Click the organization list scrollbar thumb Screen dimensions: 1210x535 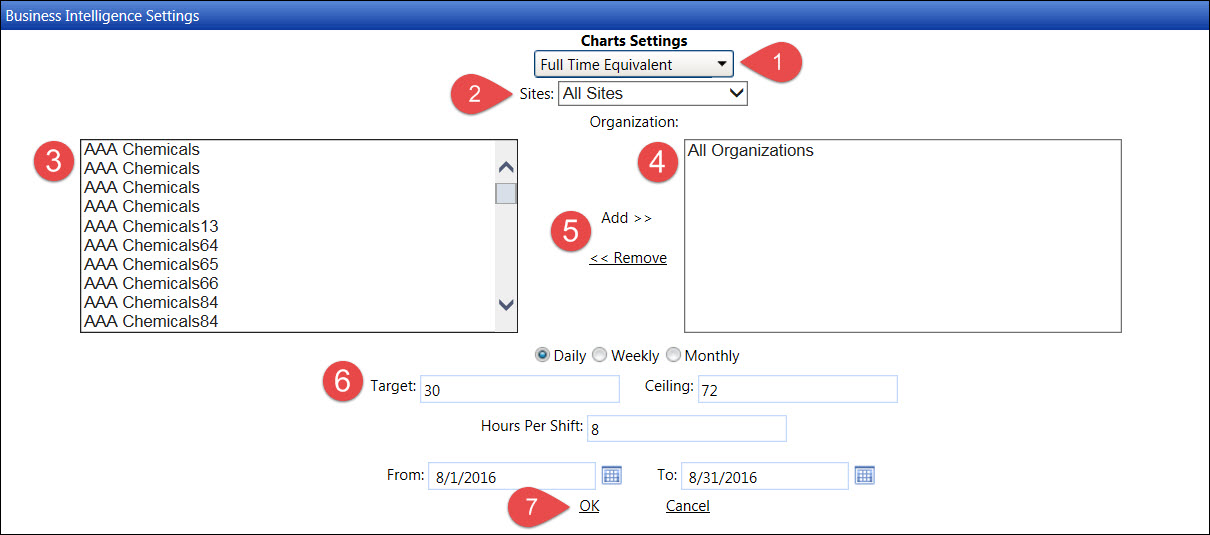tap(506, 193)
